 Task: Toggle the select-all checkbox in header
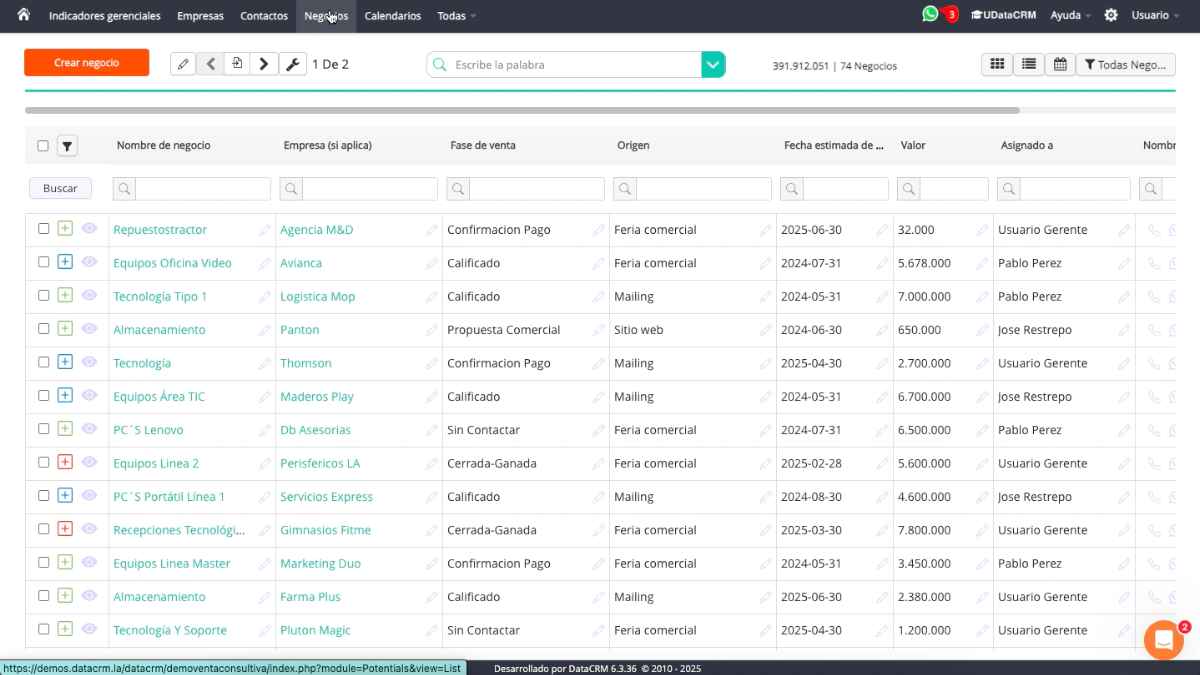[43, 146]
